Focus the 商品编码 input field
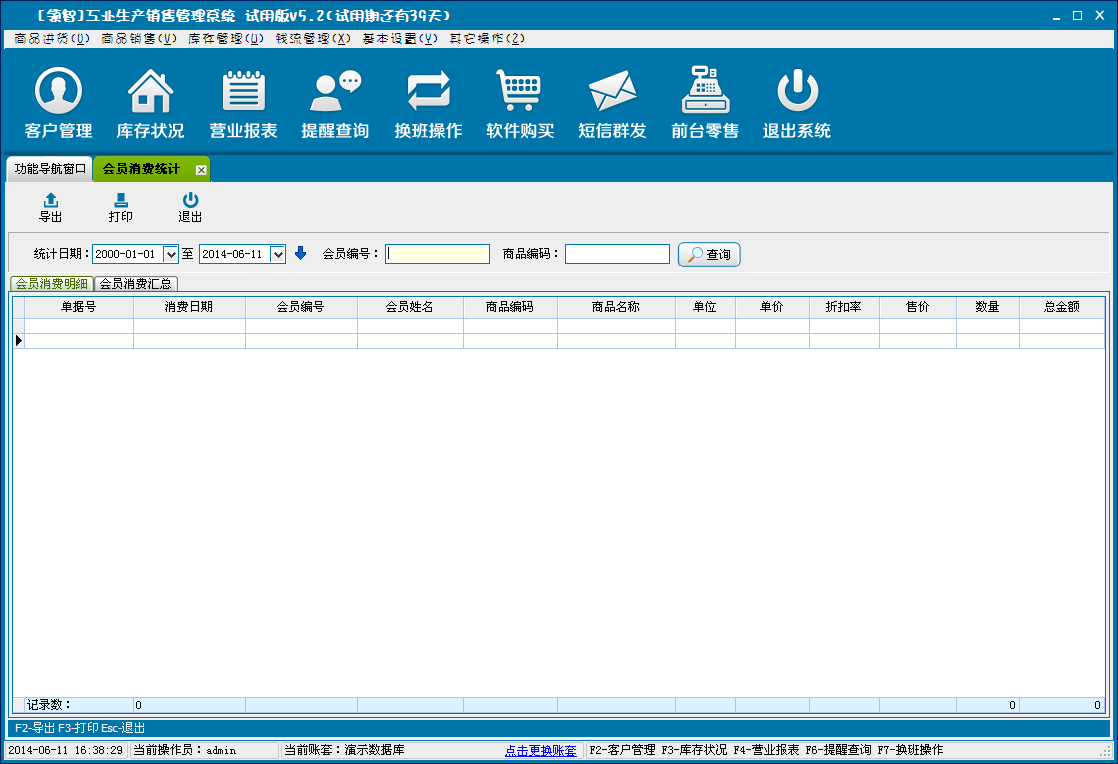 coord(617,254)
